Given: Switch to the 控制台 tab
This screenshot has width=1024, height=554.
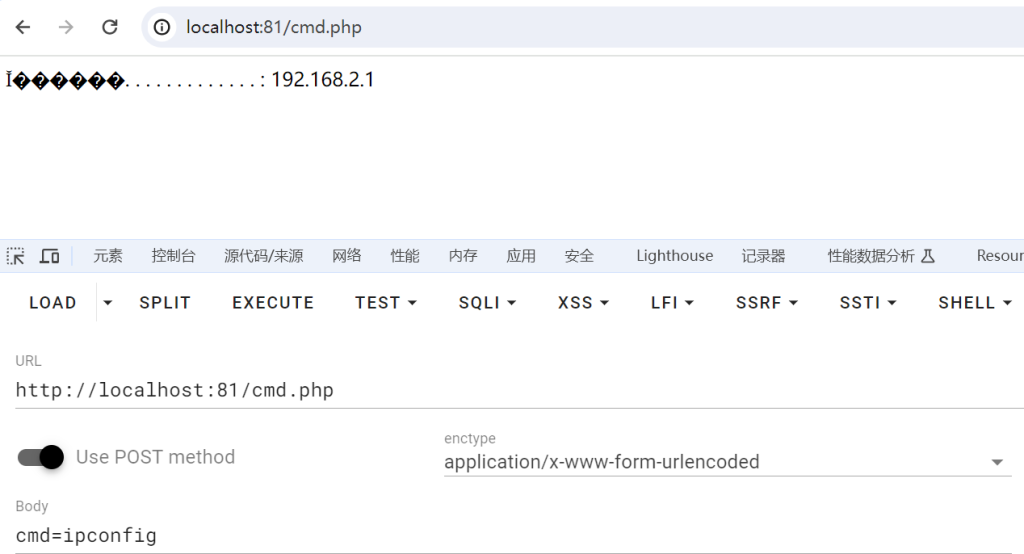Looking at the screenshot, I should point(173,256).
